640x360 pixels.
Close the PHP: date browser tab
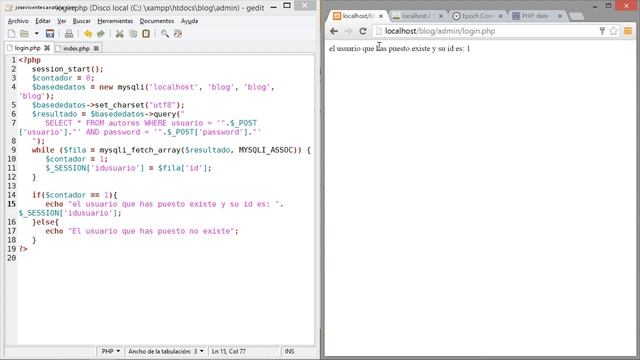[560, 16]
